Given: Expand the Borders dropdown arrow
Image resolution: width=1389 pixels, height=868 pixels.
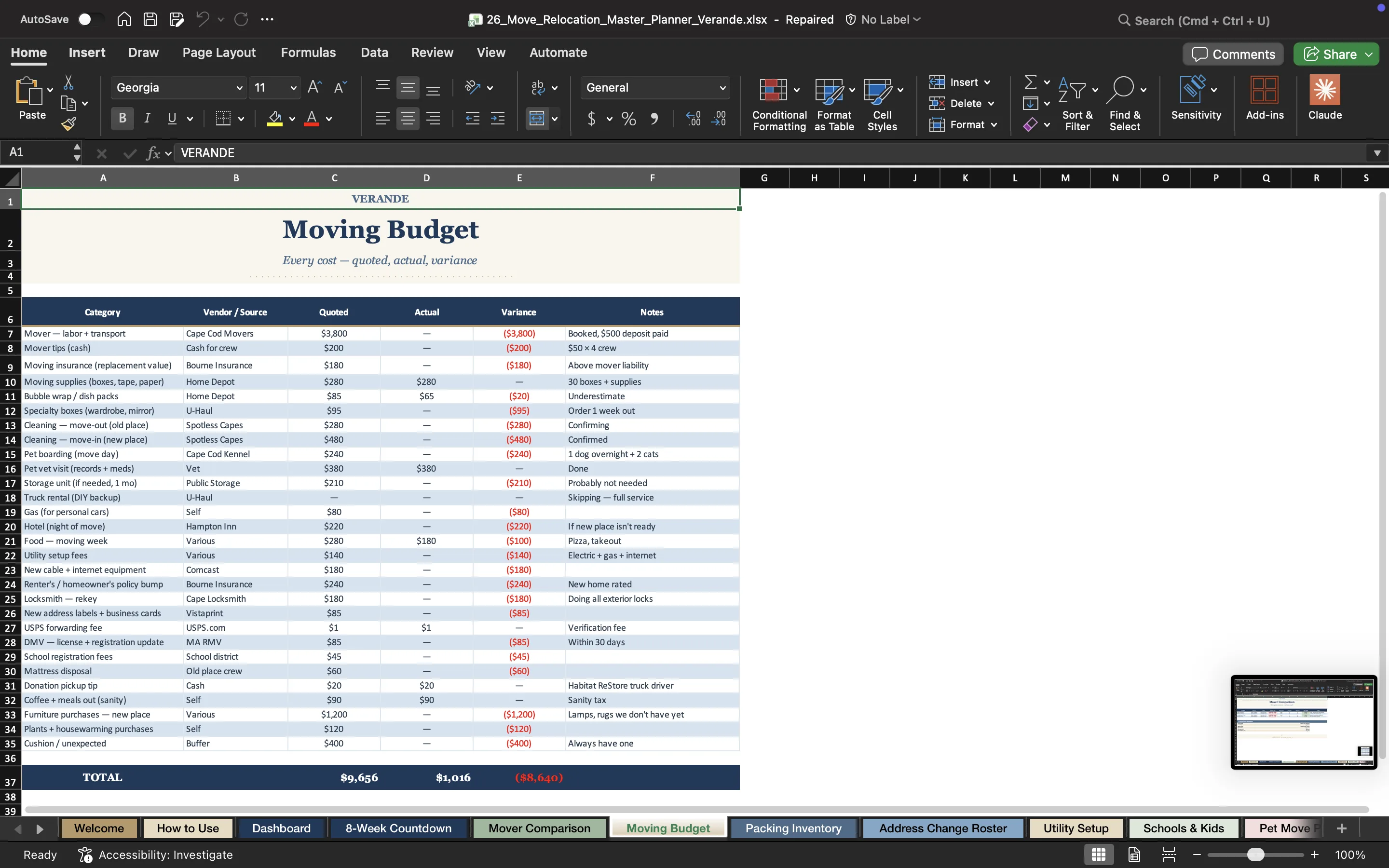Looking at the screenshot, I should tap(241, 119).
